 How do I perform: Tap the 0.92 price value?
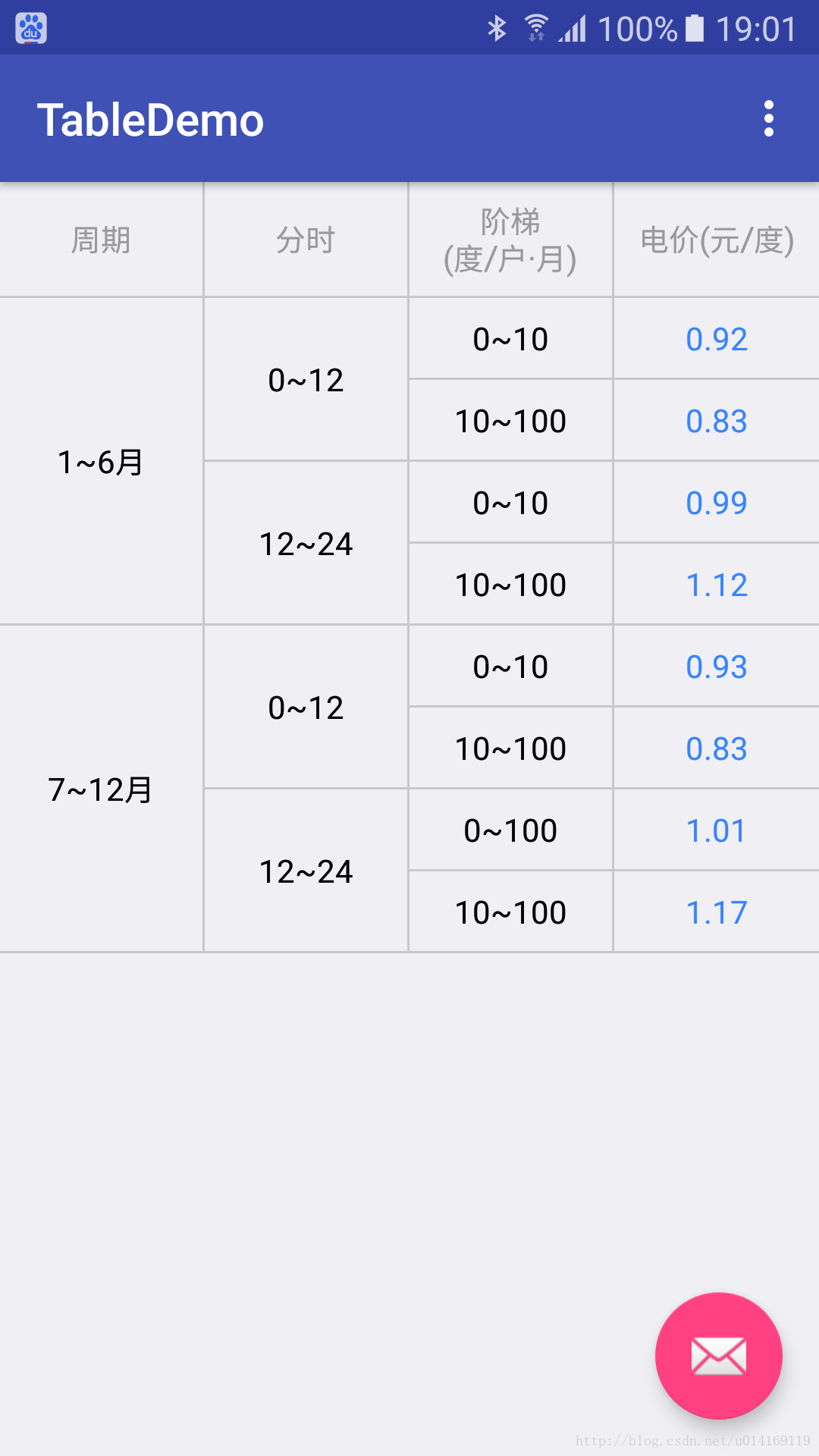click(x=717, y=339)
